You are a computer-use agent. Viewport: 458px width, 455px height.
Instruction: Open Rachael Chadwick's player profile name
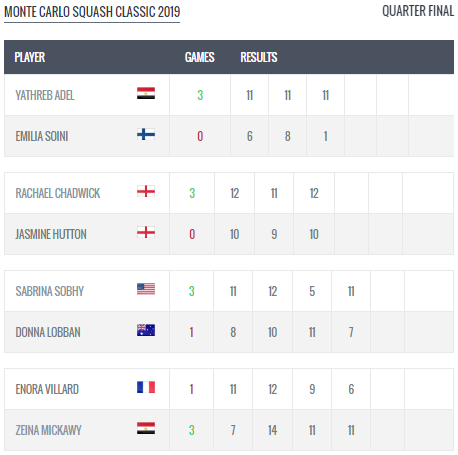pos(58,193)
